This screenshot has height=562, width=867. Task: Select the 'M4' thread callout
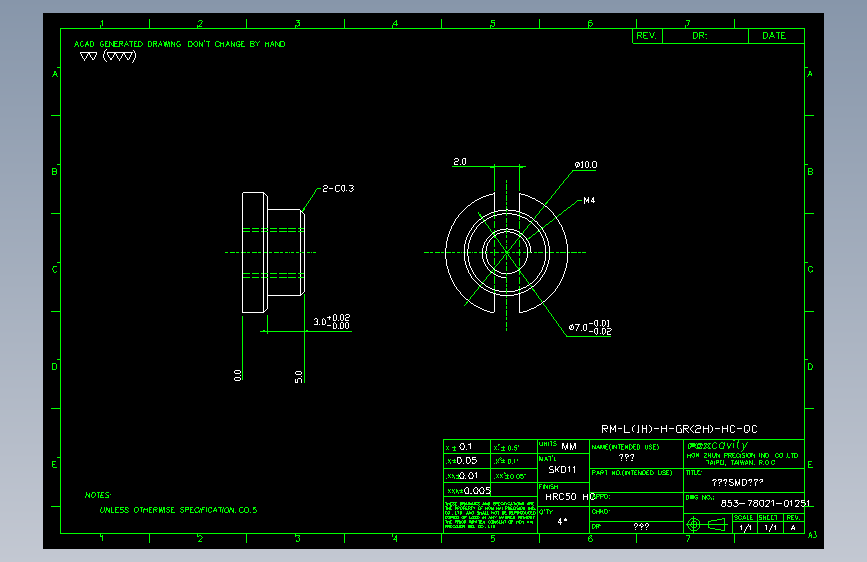(x=589, y=200)
